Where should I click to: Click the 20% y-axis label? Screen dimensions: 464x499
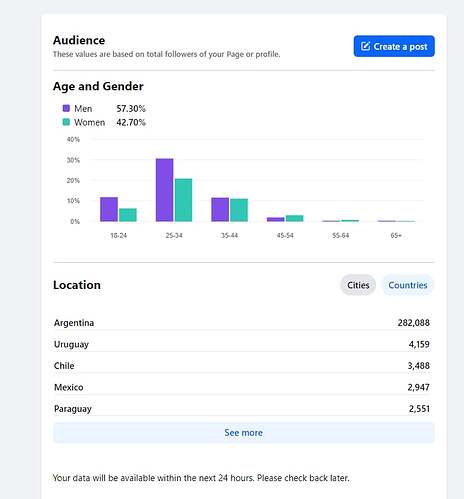(x=73, y=180)
